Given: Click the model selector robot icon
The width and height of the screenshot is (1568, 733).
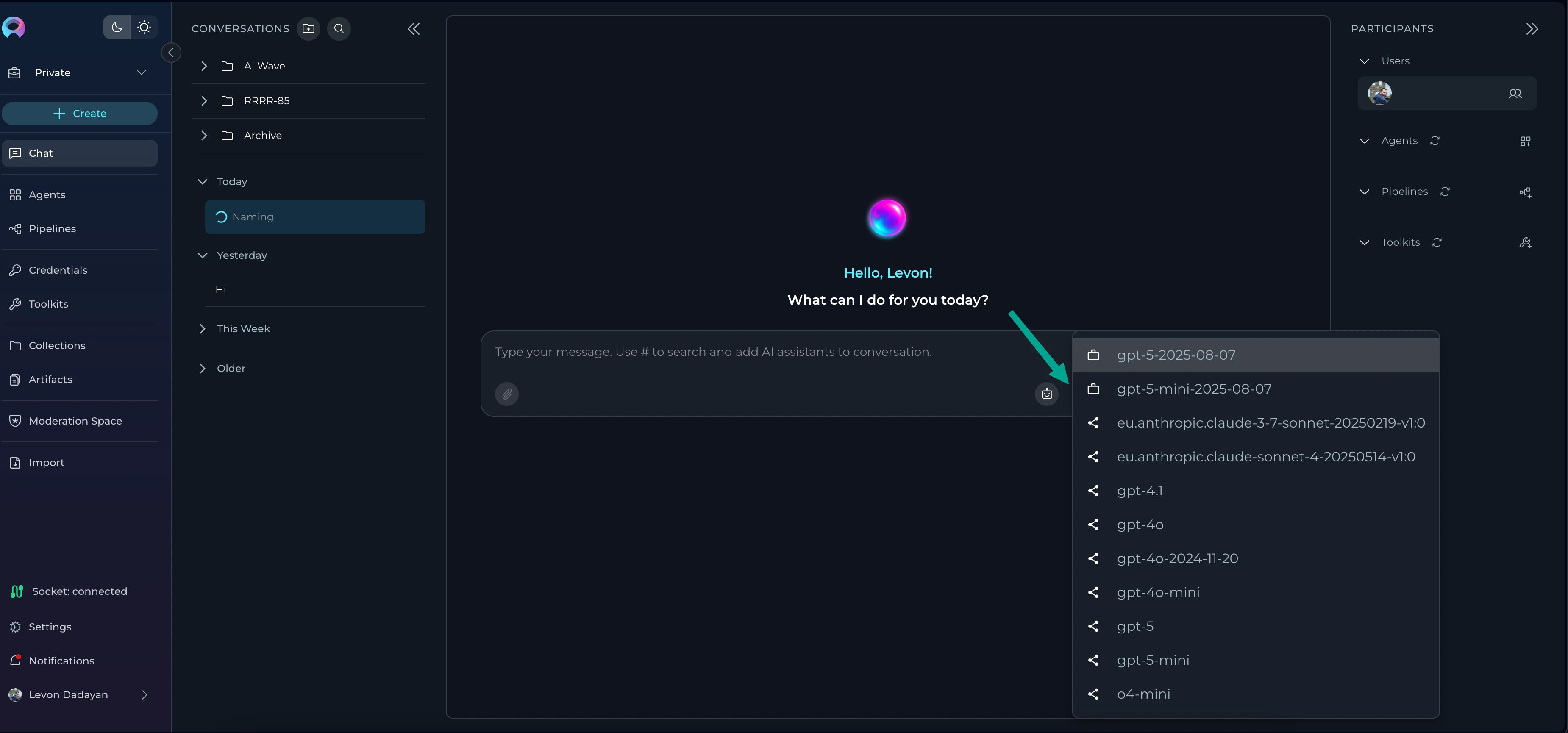Looking at the screenshot, I should 1046,394.
